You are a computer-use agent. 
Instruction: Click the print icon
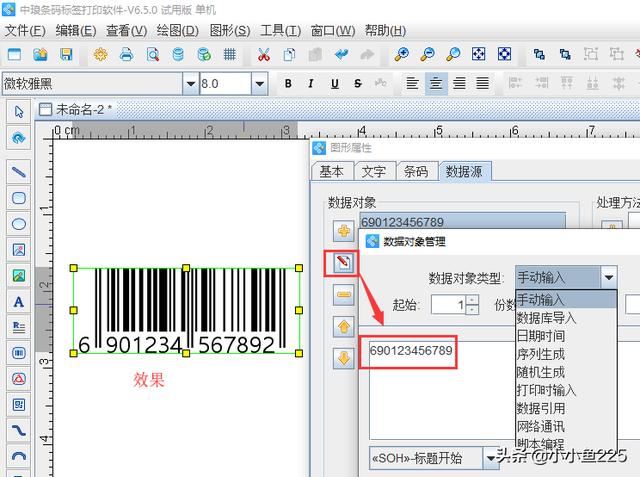tap(126, 54)
